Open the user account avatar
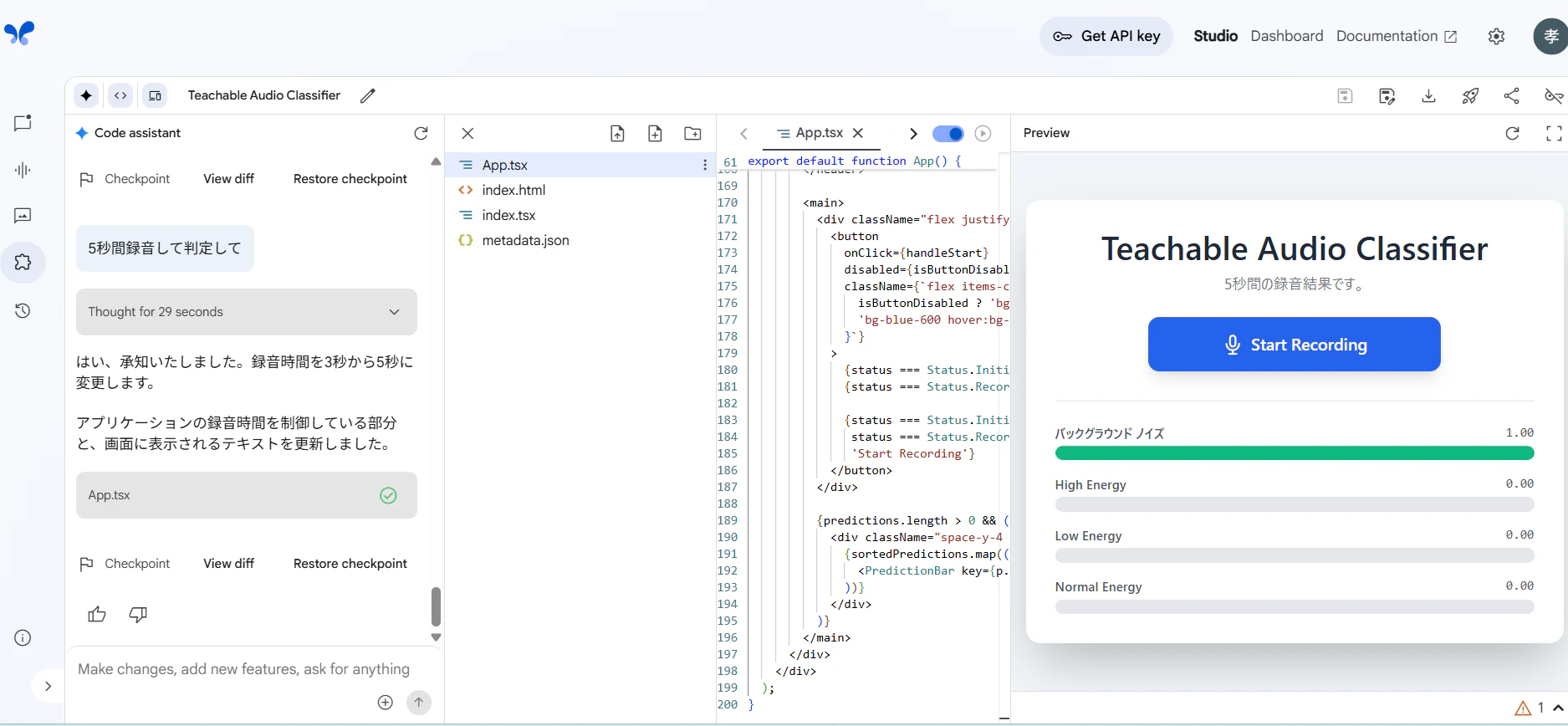 [1550, 37]
